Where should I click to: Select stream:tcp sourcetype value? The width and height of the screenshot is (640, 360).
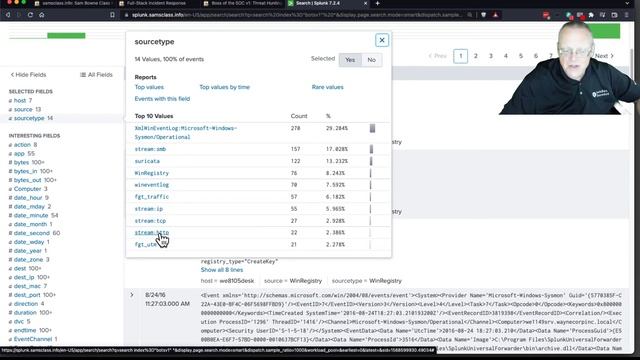click(x=150, y=221)
